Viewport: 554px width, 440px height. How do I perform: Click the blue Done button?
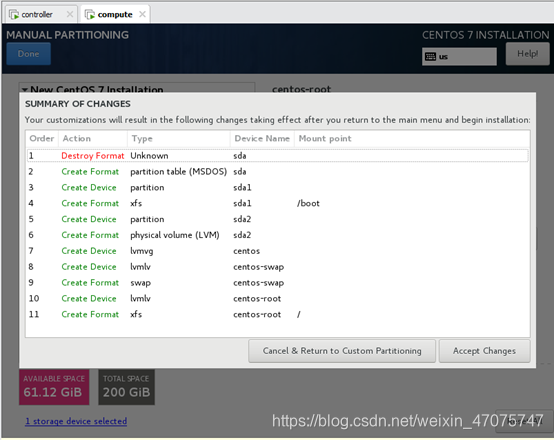(29, 54)
